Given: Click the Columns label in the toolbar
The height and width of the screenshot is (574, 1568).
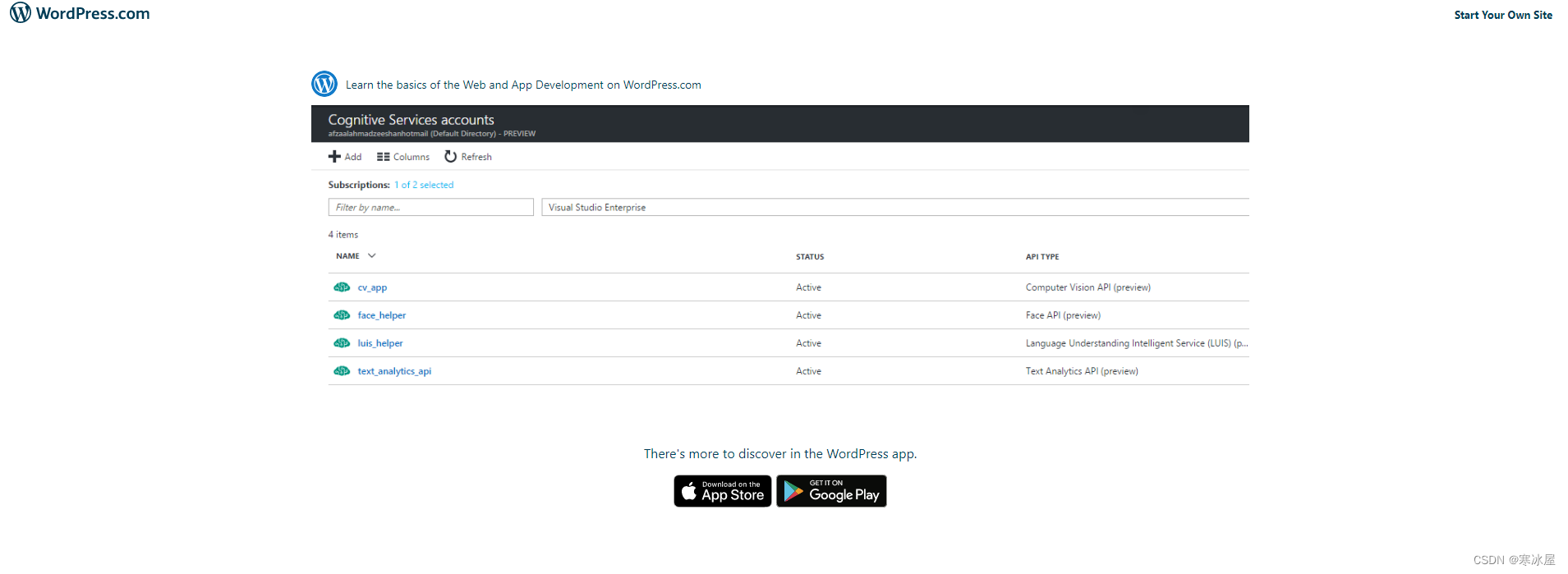Looking at the screenshot, I should click(x=412, y=157).
